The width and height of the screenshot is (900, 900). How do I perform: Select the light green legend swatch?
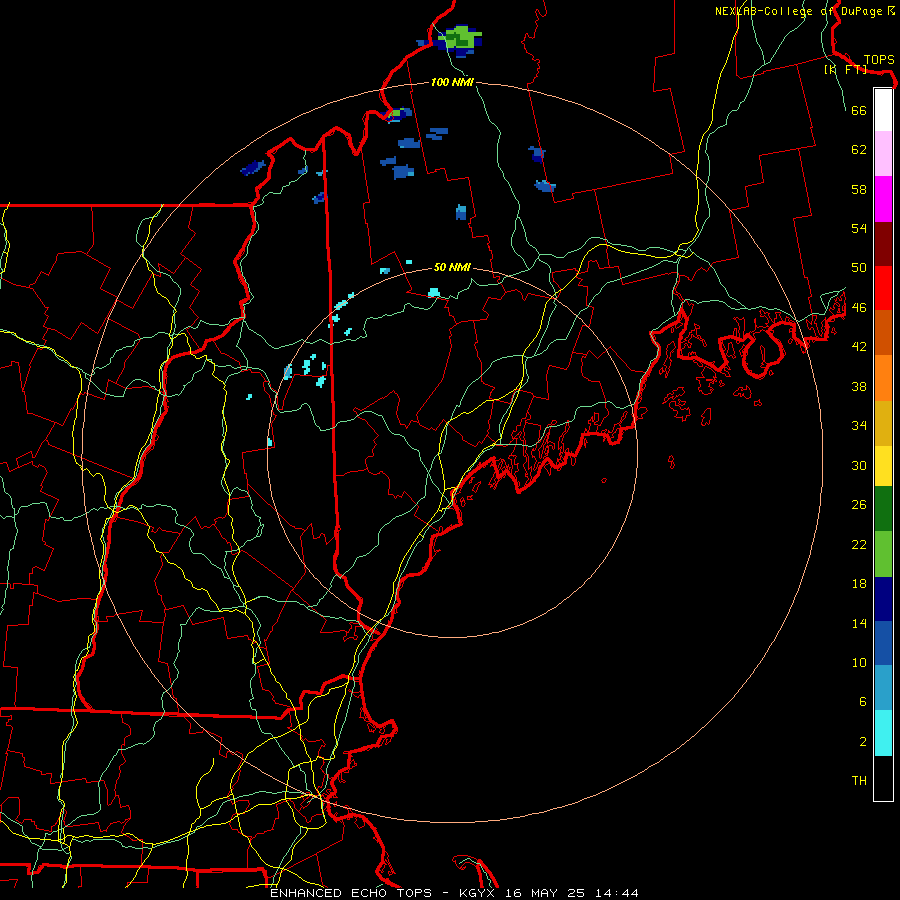[883, 554]
